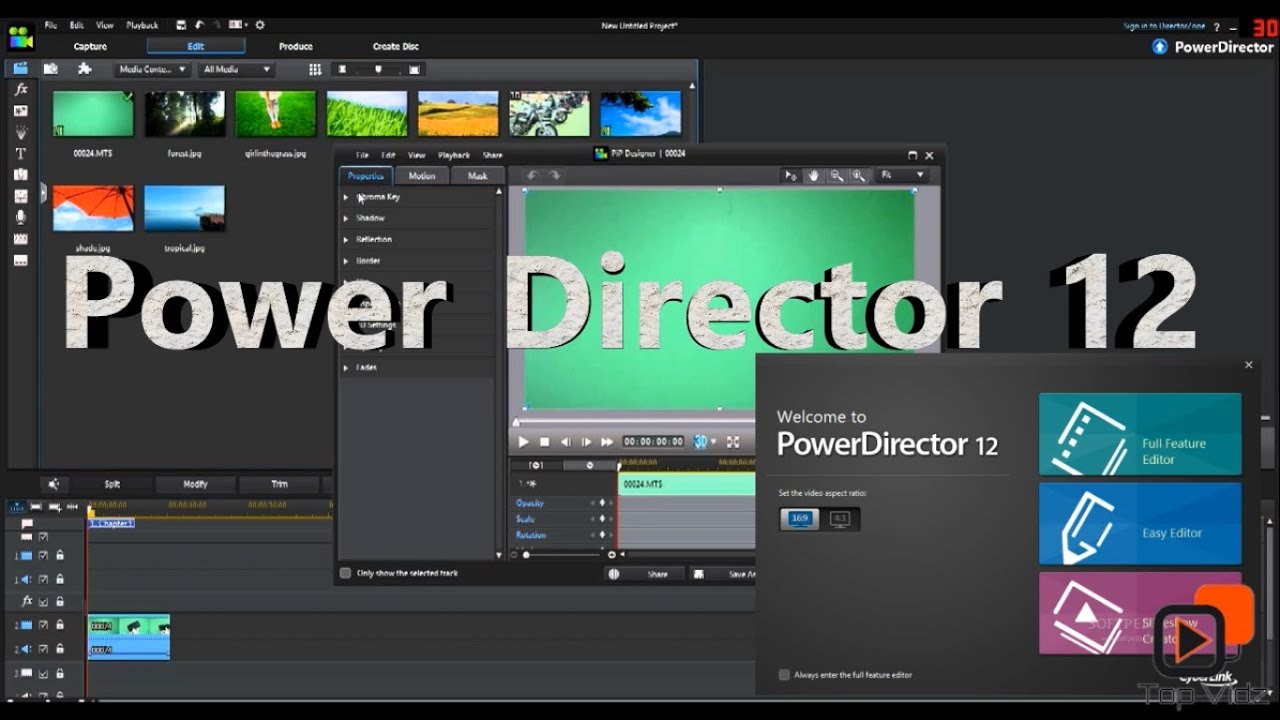The width and height of the screenshot is (1280, 720).
Task: Click fast forward in PiP Designer
Action: pyautogui.click(x=607, y=441)
